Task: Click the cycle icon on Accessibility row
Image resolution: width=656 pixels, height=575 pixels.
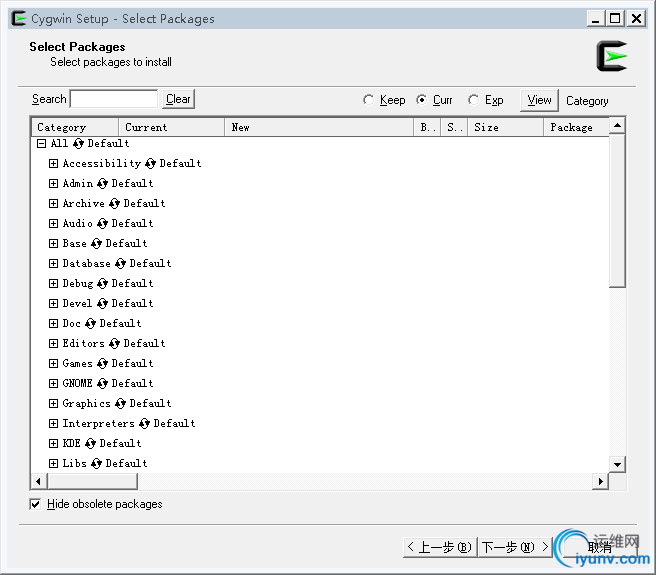Action: click(x=151, y=164)
